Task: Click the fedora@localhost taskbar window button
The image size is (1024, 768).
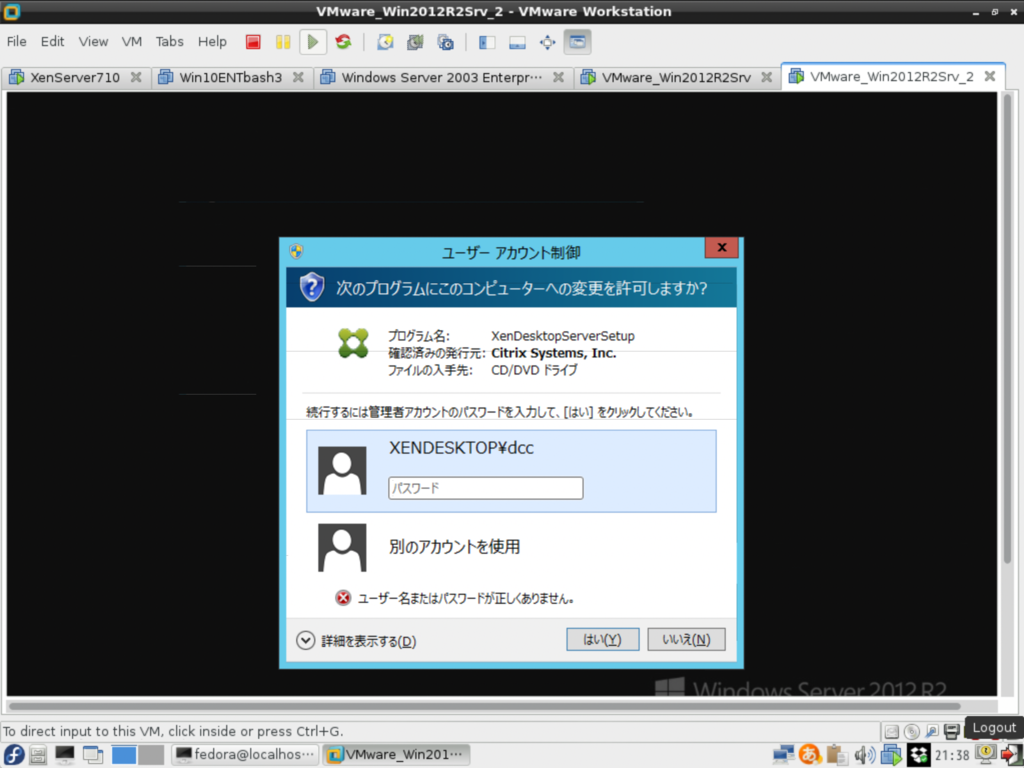Action: (245, 755)
